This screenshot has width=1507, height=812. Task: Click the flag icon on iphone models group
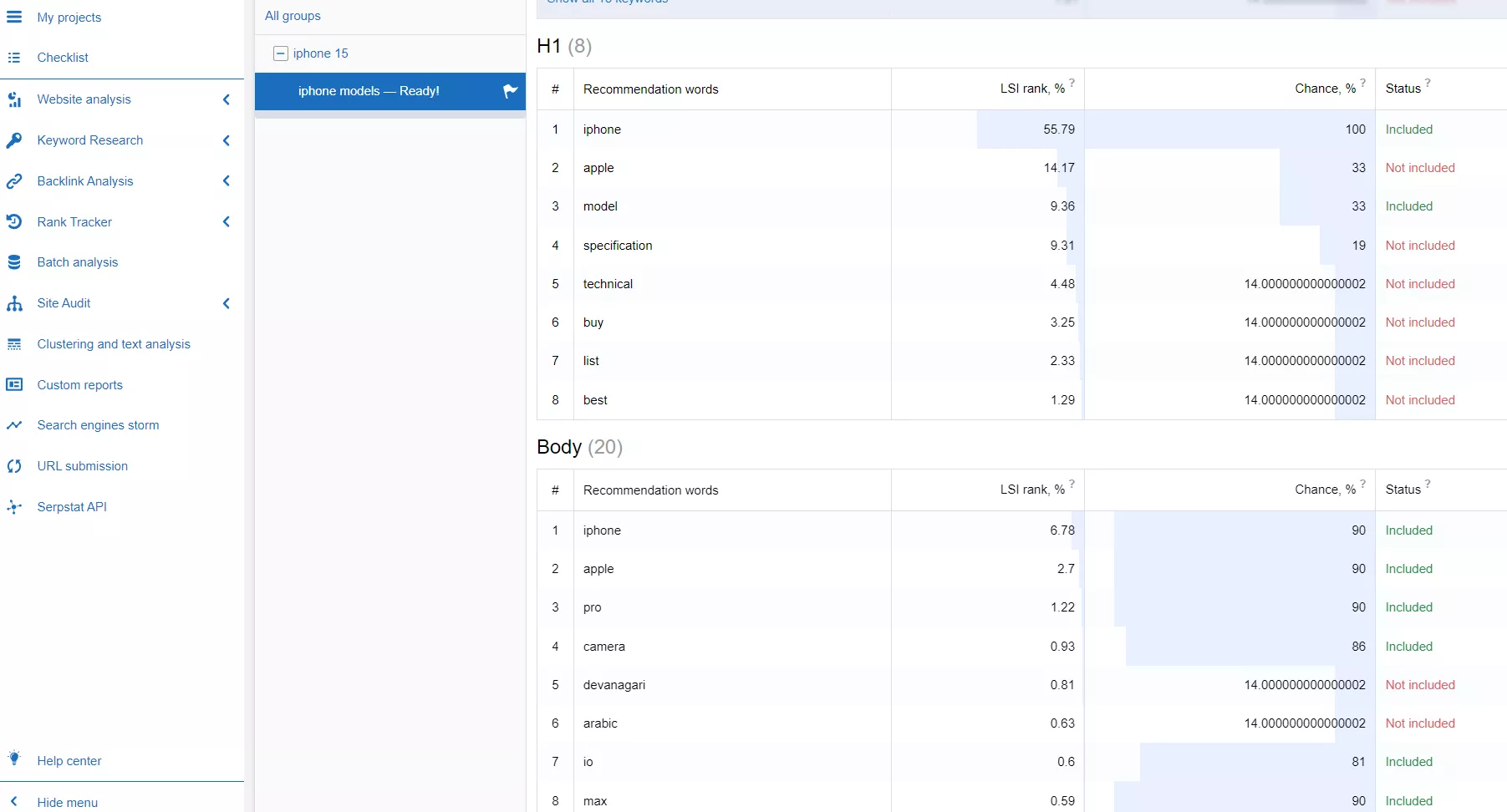[x=510, y=91]
